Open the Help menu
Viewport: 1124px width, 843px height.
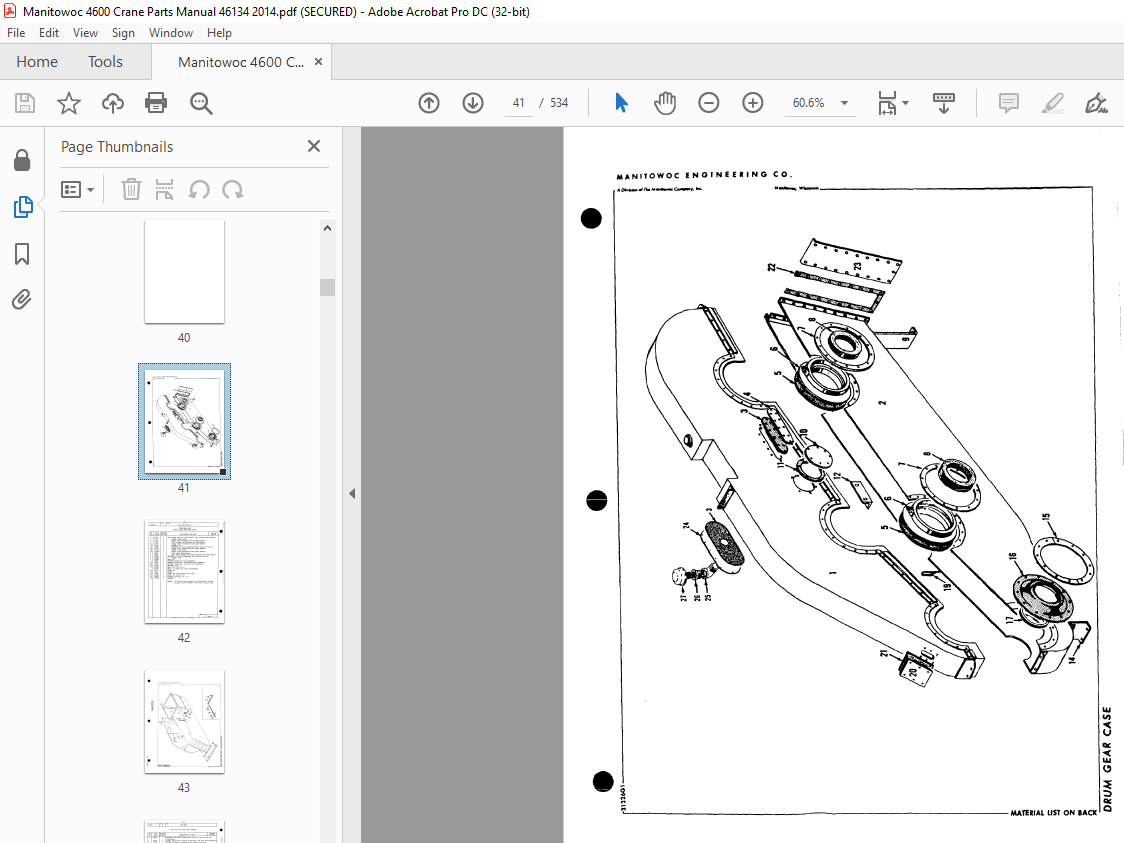[x=219, y=33]
